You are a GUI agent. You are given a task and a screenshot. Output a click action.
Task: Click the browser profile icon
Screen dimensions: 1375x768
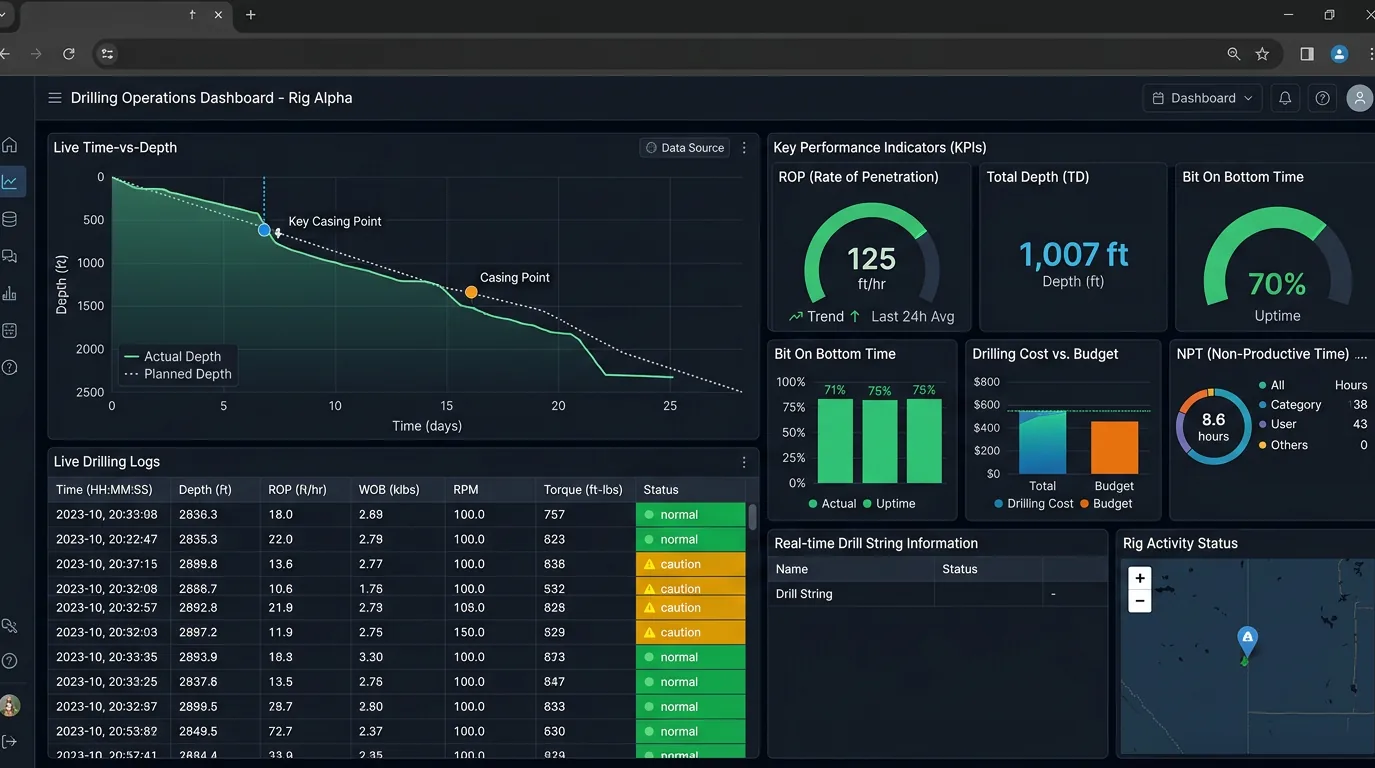click(1340, 54)
